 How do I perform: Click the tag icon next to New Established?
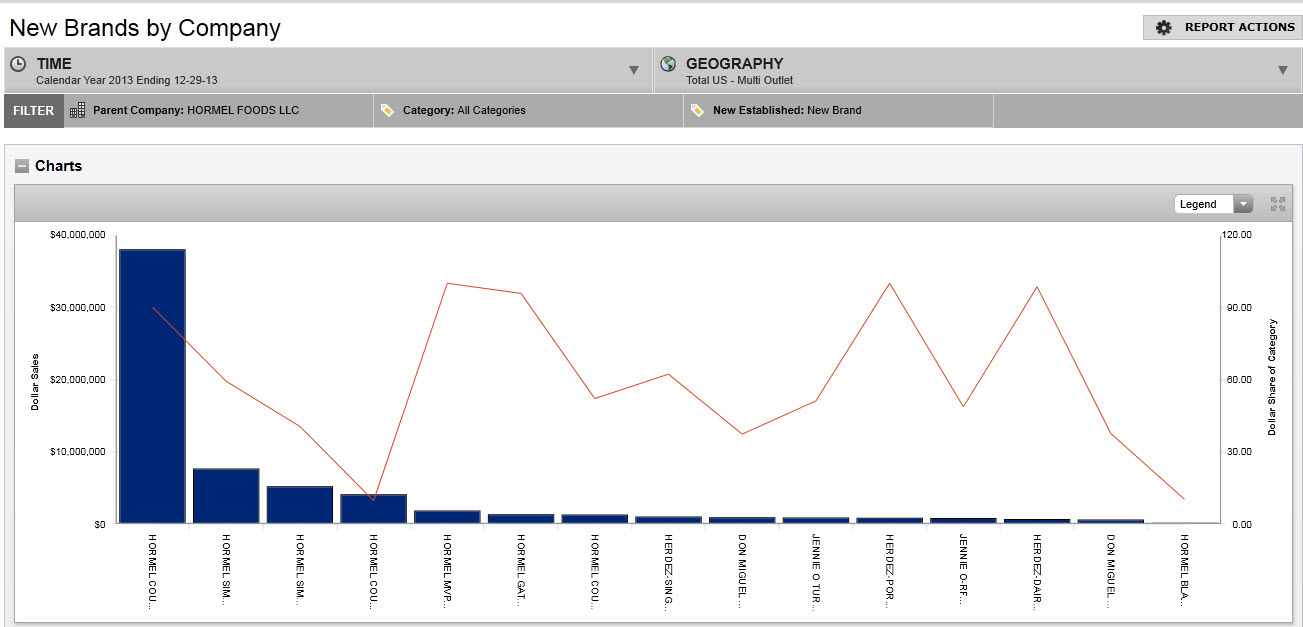pyautogui.click(x=697, y=111)
